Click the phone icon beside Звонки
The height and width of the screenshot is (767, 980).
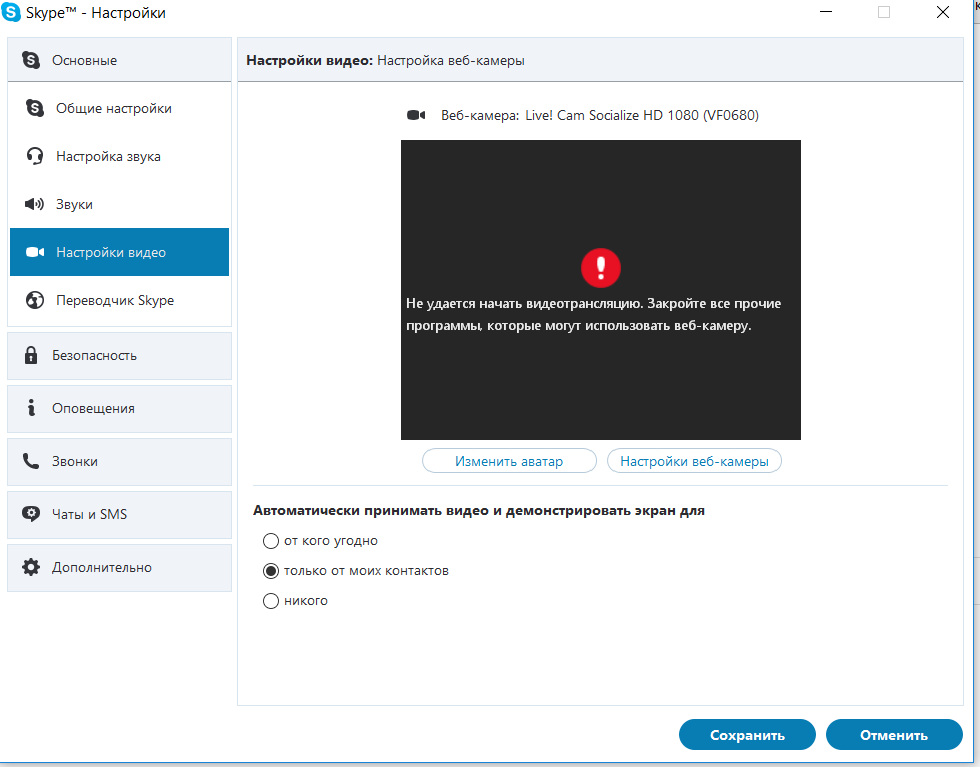[31, 461]
